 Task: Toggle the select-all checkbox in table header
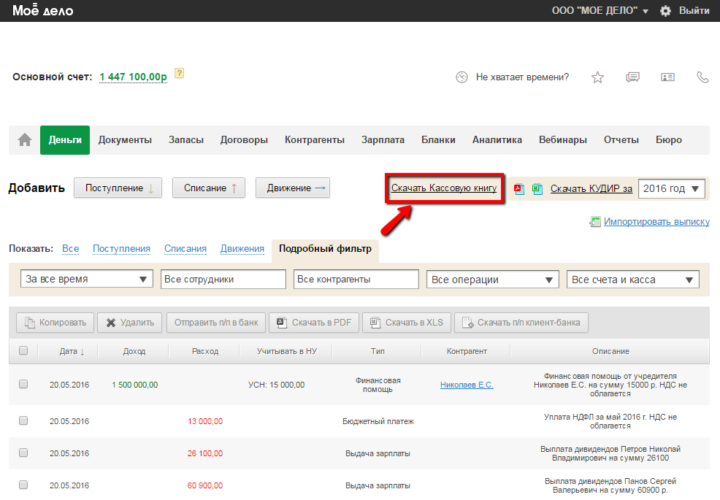pos(23,351)
